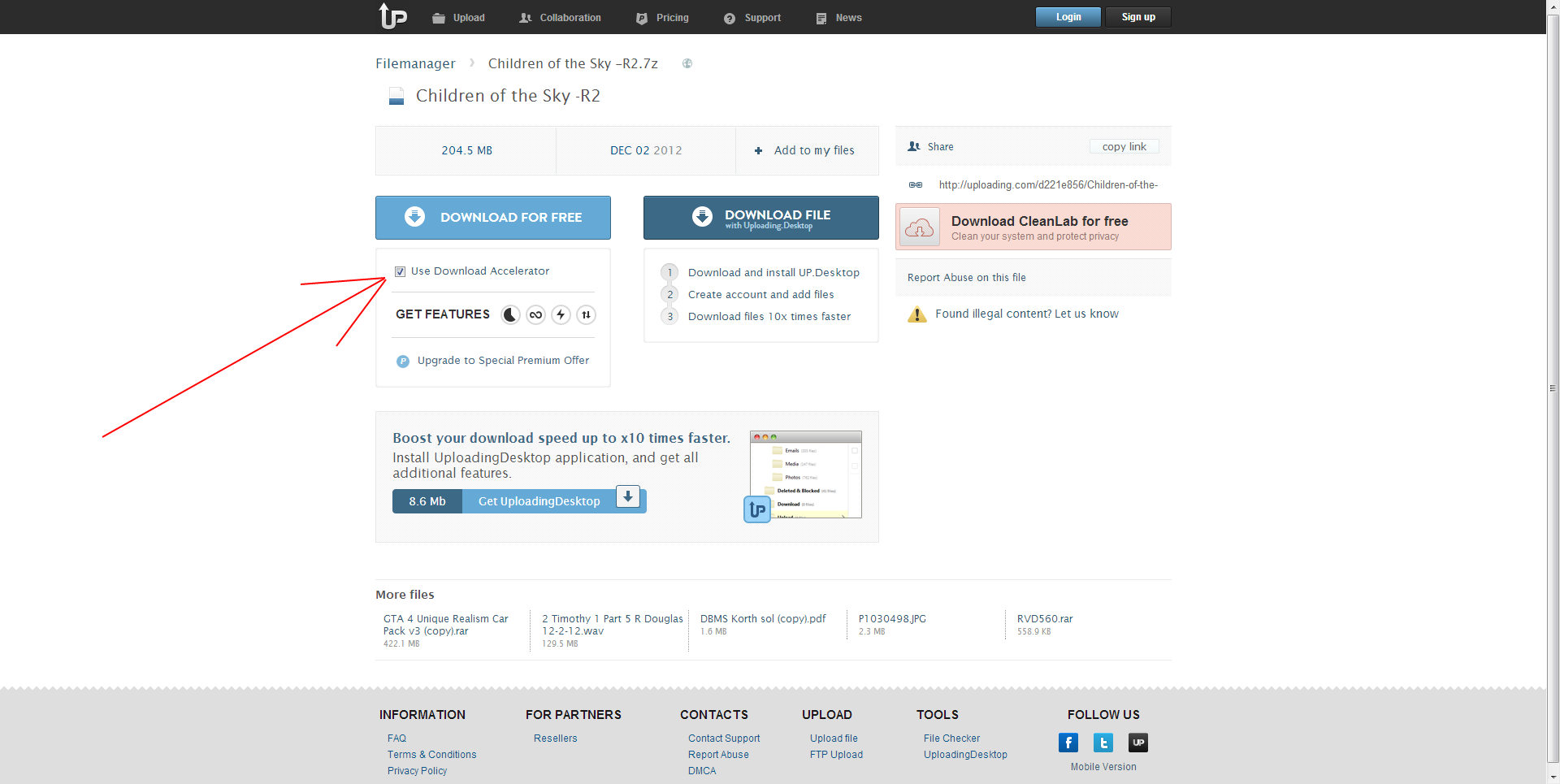
Task: Open RVD560.rar file
Action: (1045, 619)
